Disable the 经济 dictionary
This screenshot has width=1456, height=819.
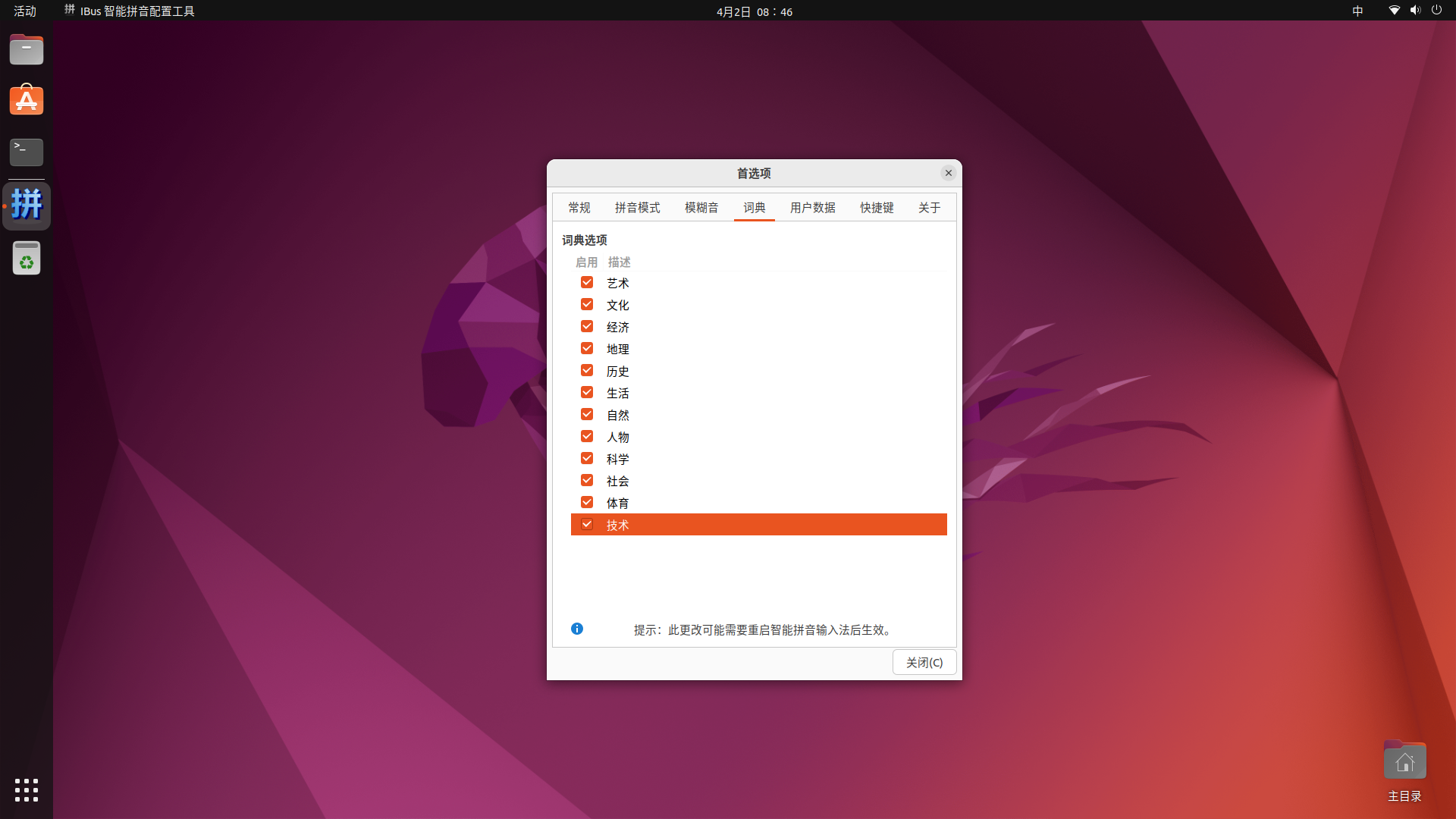pos(587,326)
